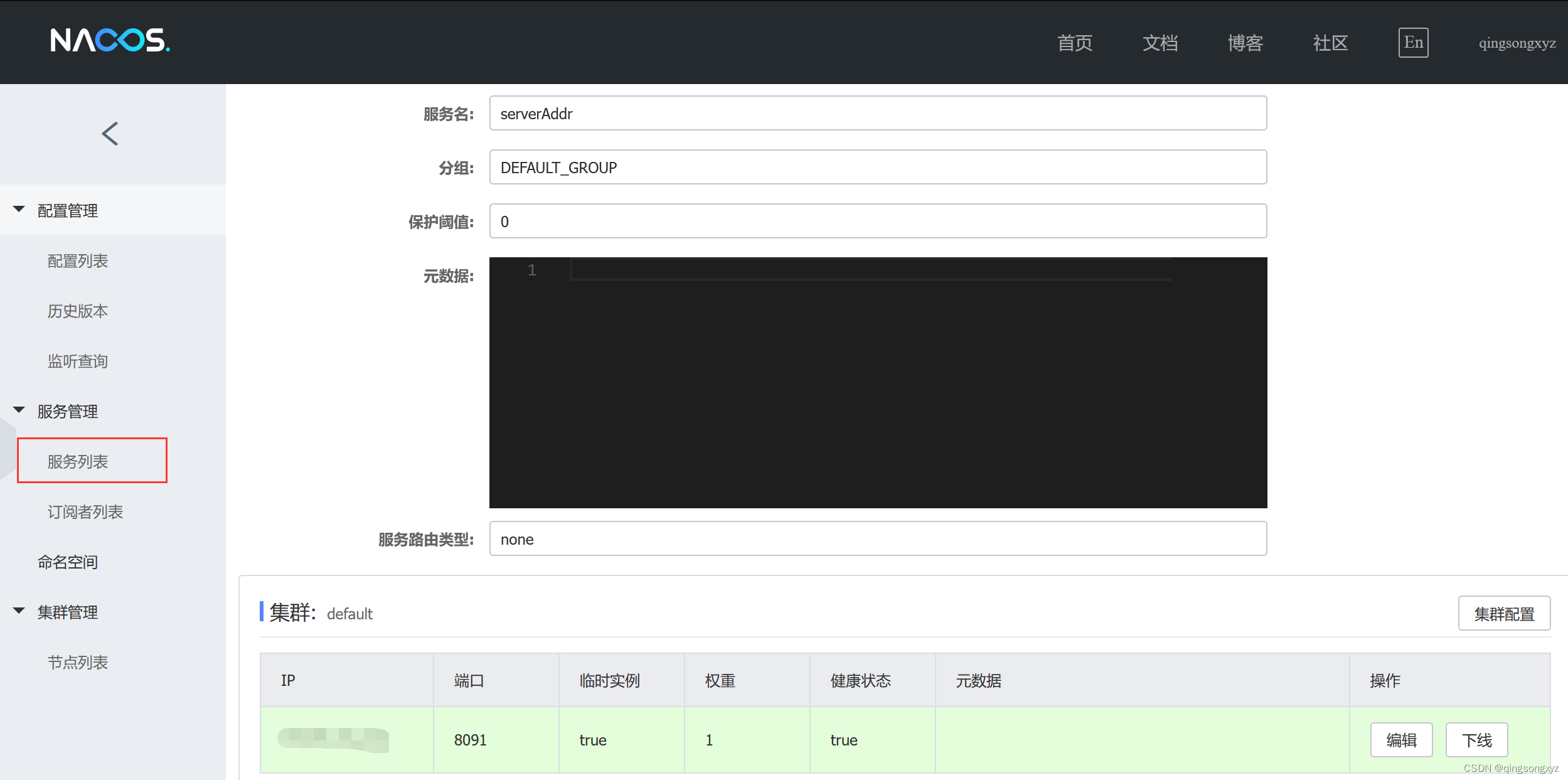Click the 保护阈值 input field
This screenshot has width=1568, height=780.
click(x=878, y=221)
